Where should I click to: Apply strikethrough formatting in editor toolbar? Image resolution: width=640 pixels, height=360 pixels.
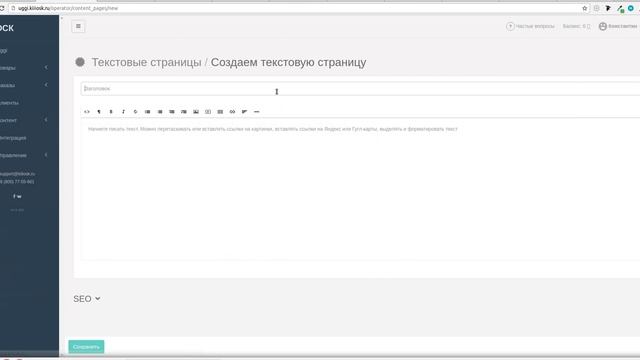[x=136, y=112]
